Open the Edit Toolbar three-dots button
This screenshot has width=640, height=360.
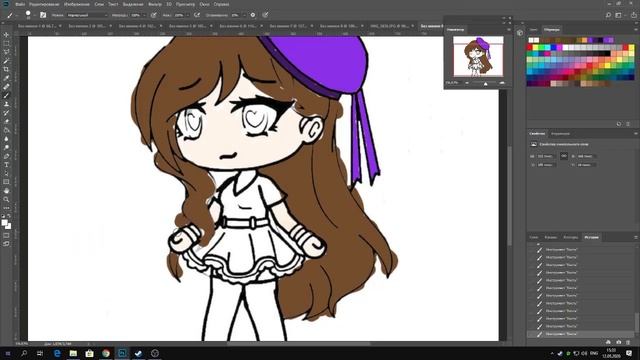pos(6,208)
